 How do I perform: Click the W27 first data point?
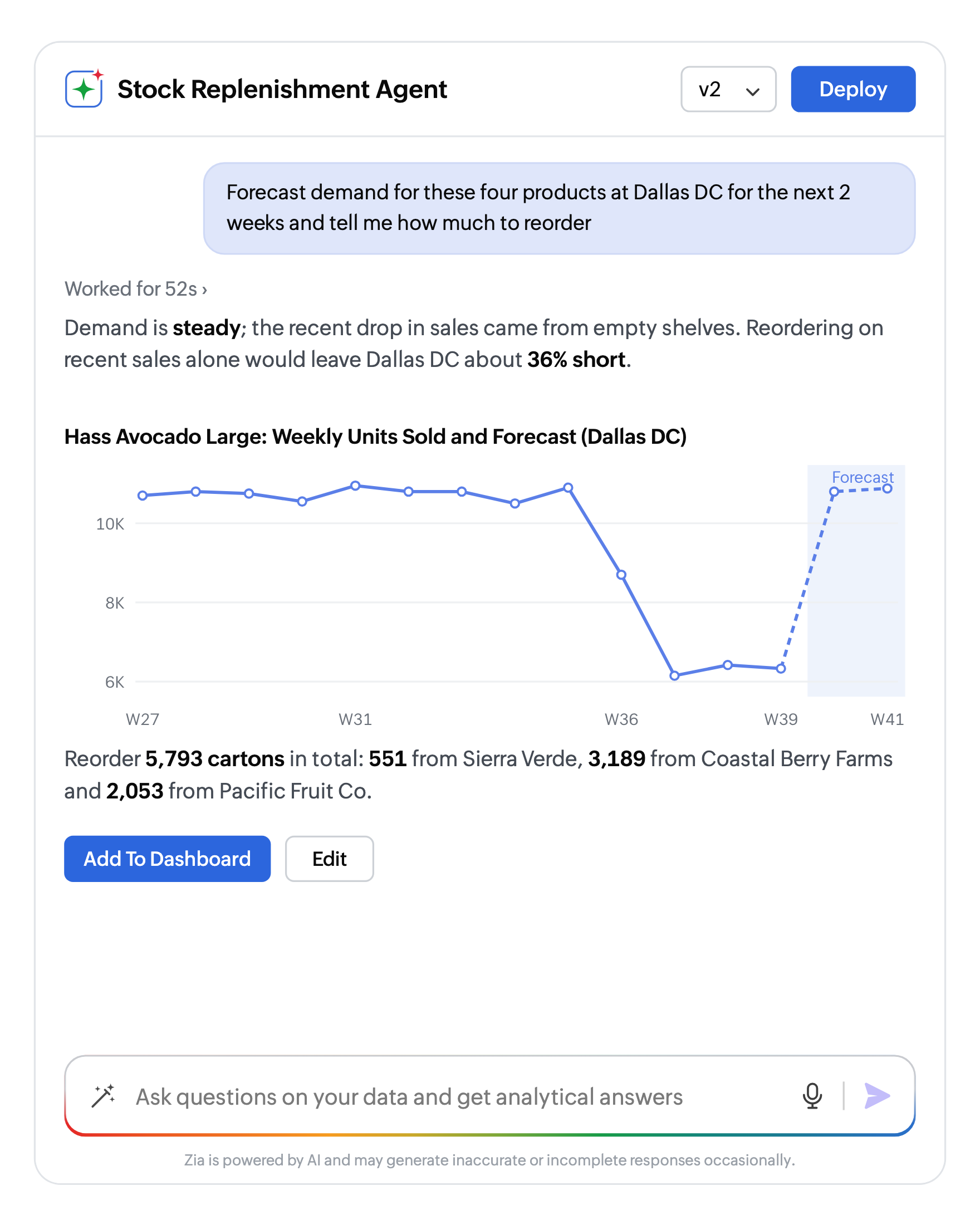tap(143, 496)
